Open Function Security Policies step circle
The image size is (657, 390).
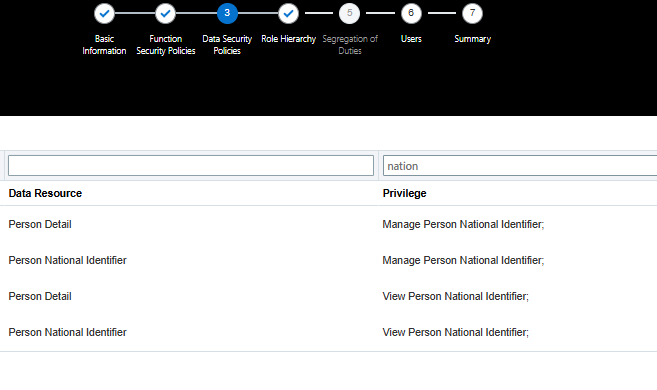tap(166, 13)
